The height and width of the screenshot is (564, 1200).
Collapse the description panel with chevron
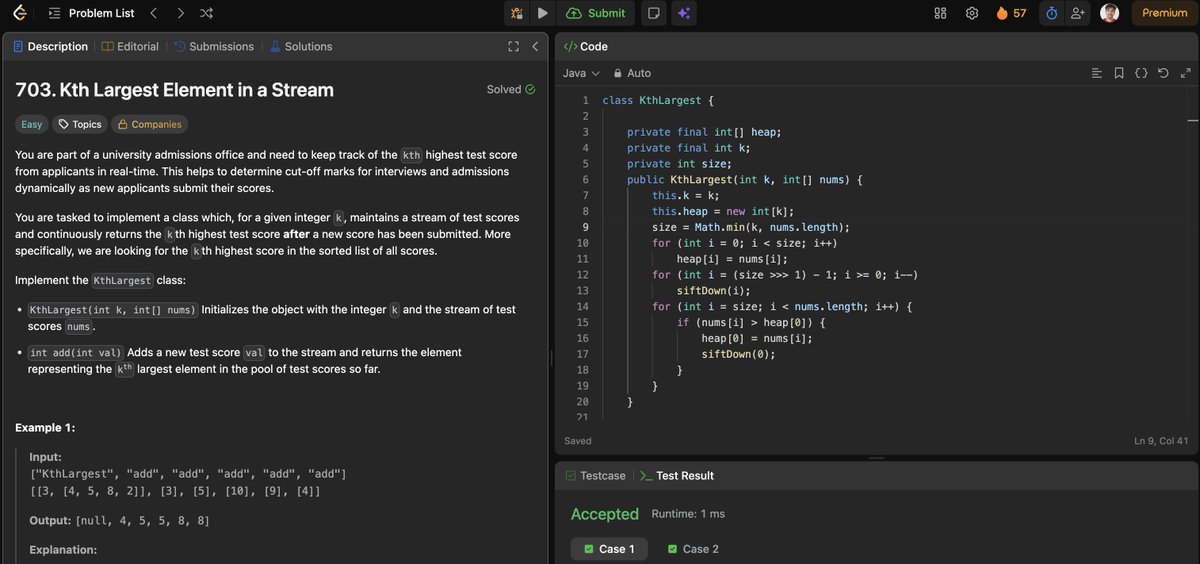tap(535, 46)
